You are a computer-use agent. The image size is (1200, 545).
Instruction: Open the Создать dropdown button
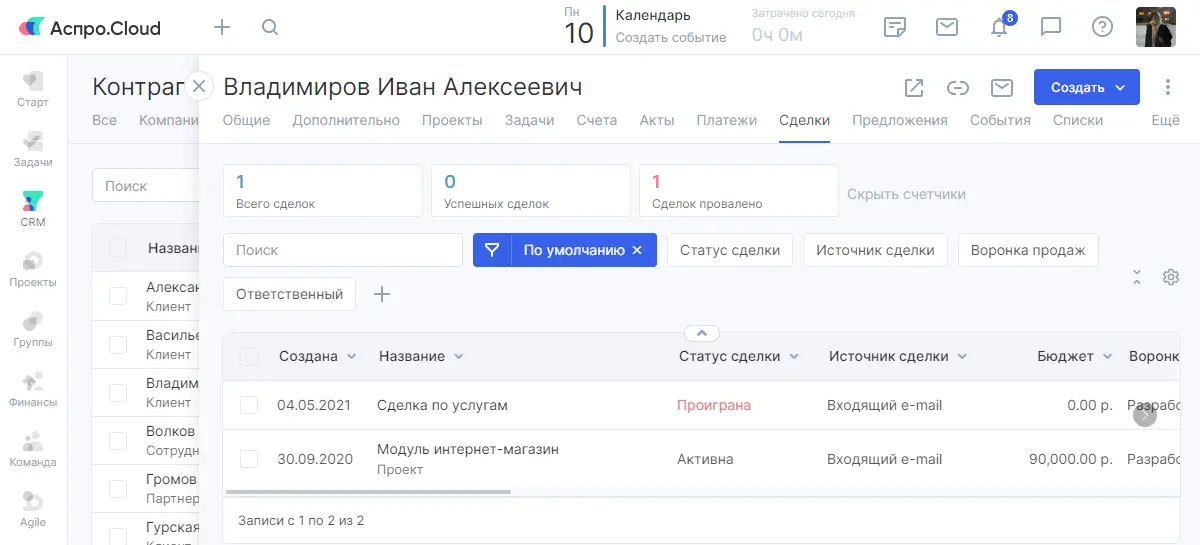coord(1086,88)
